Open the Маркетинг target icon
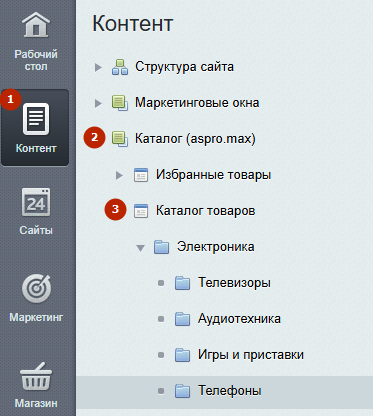This screenshot has width=373, height=416. click(x=36, y=289)
